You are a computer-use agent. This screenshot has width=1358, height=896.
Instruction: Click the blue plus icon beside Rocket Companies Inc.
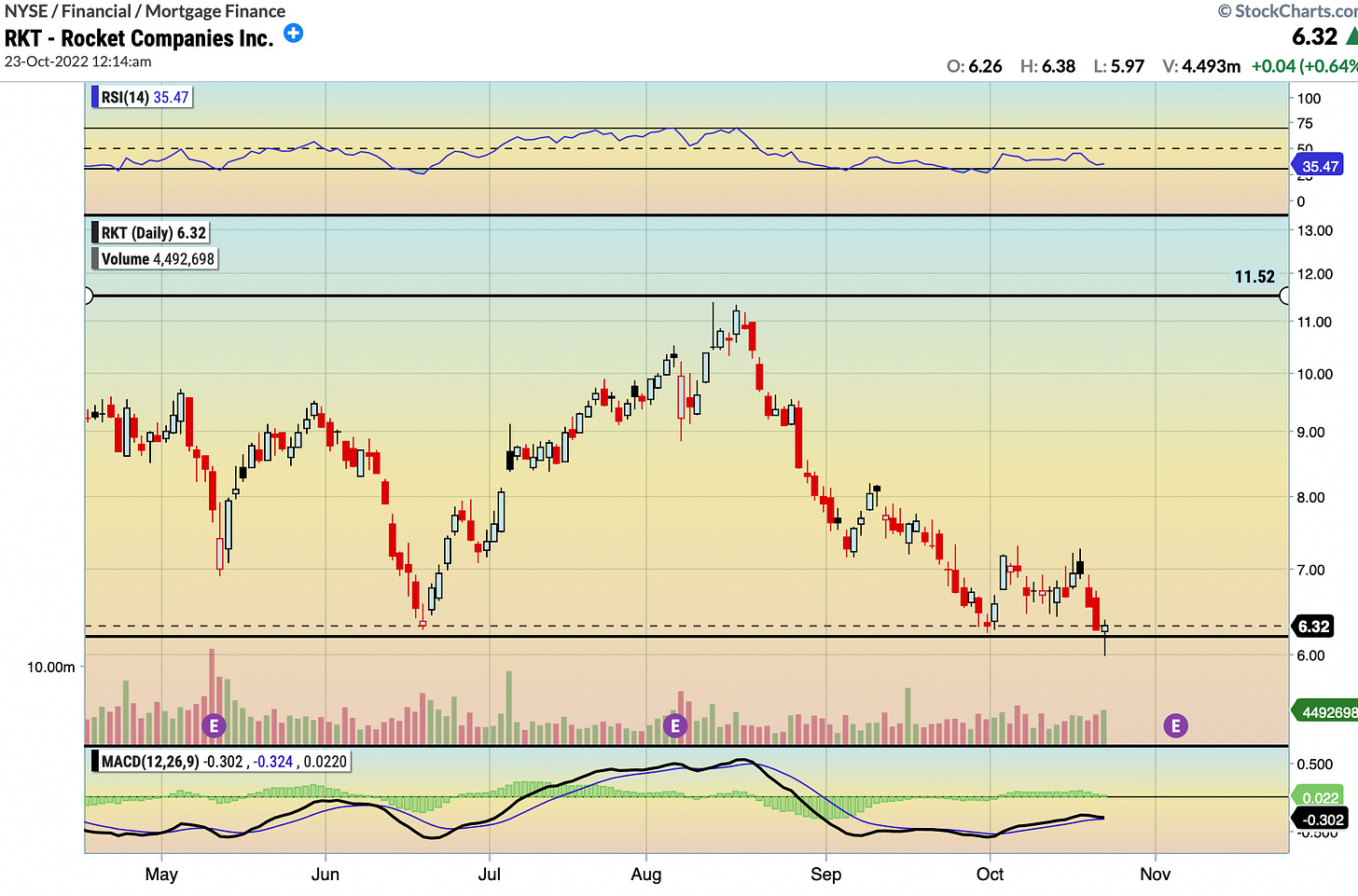[x=293, y=34]
